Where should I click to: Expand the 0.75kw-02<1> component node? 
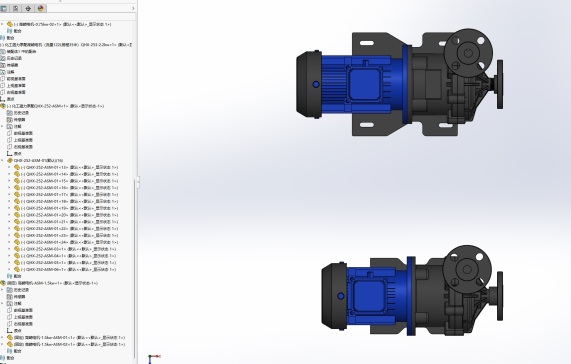(2, 24)
